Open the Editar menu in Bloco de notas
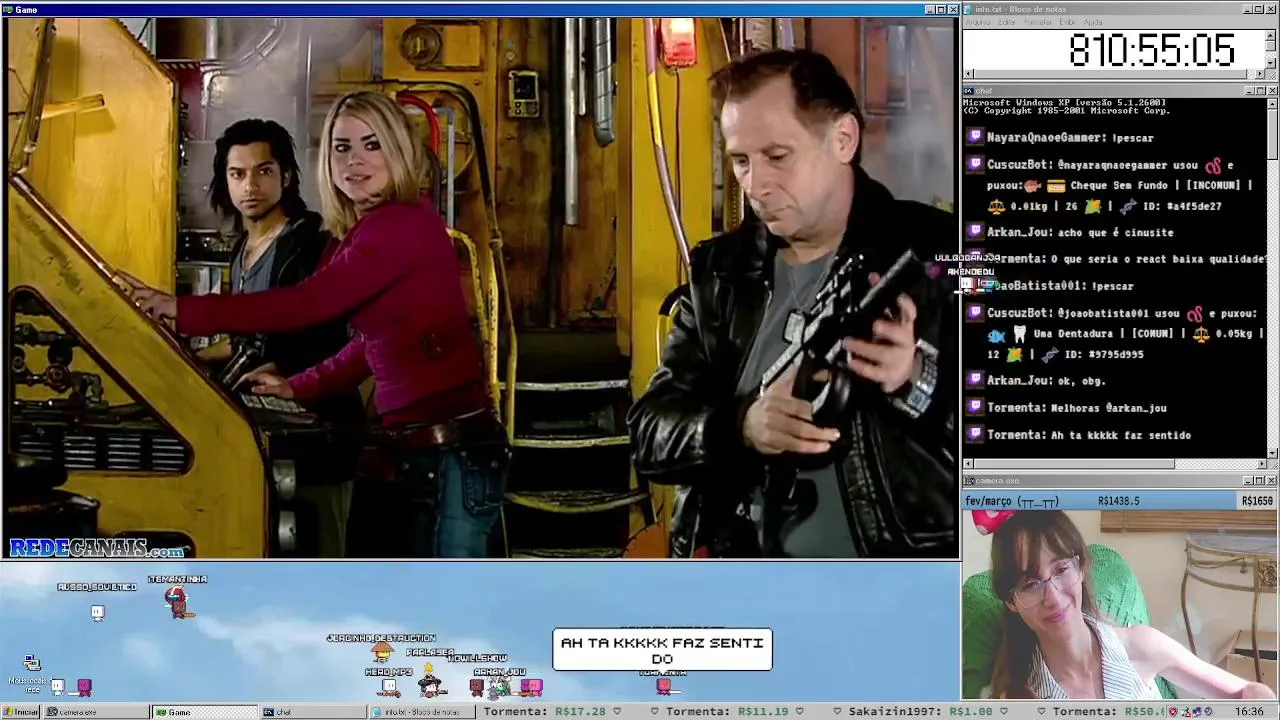The width and height of the screenshot is (1280, 720). coord(1007,22)
